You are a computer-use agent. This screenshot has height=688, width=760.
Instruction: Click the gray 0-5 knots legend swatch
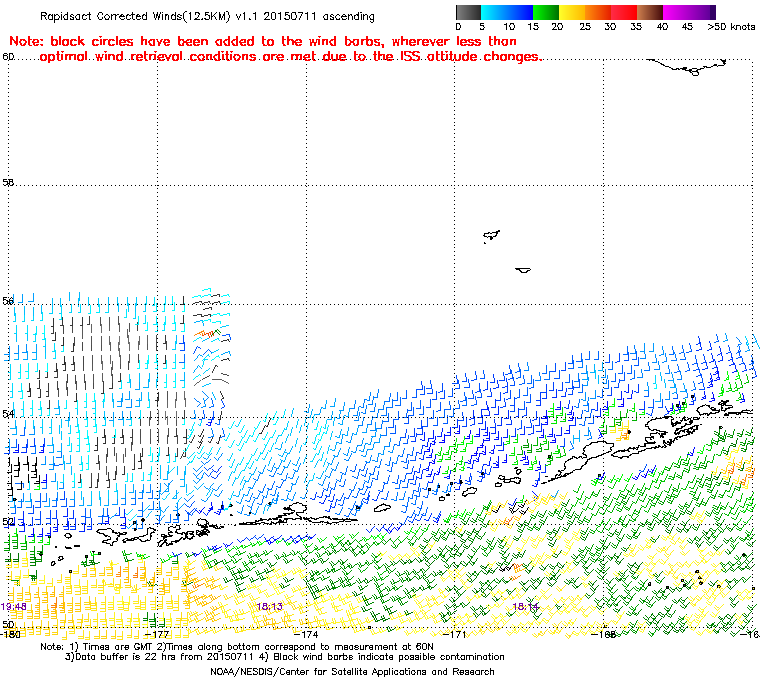pyautogui.click(x=468, y=12)
